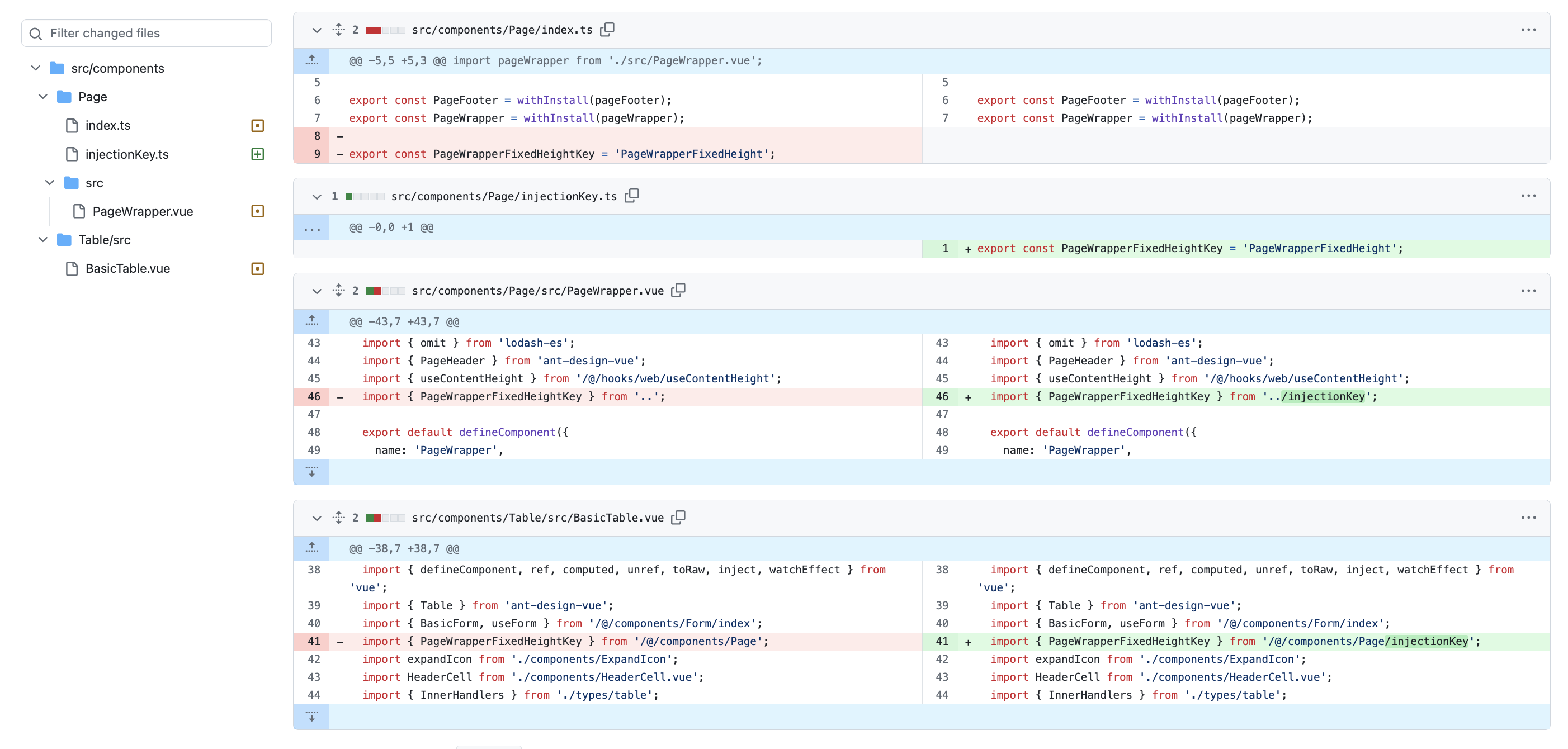Copy path of PageWrapper.vue file header

point(678,290)
